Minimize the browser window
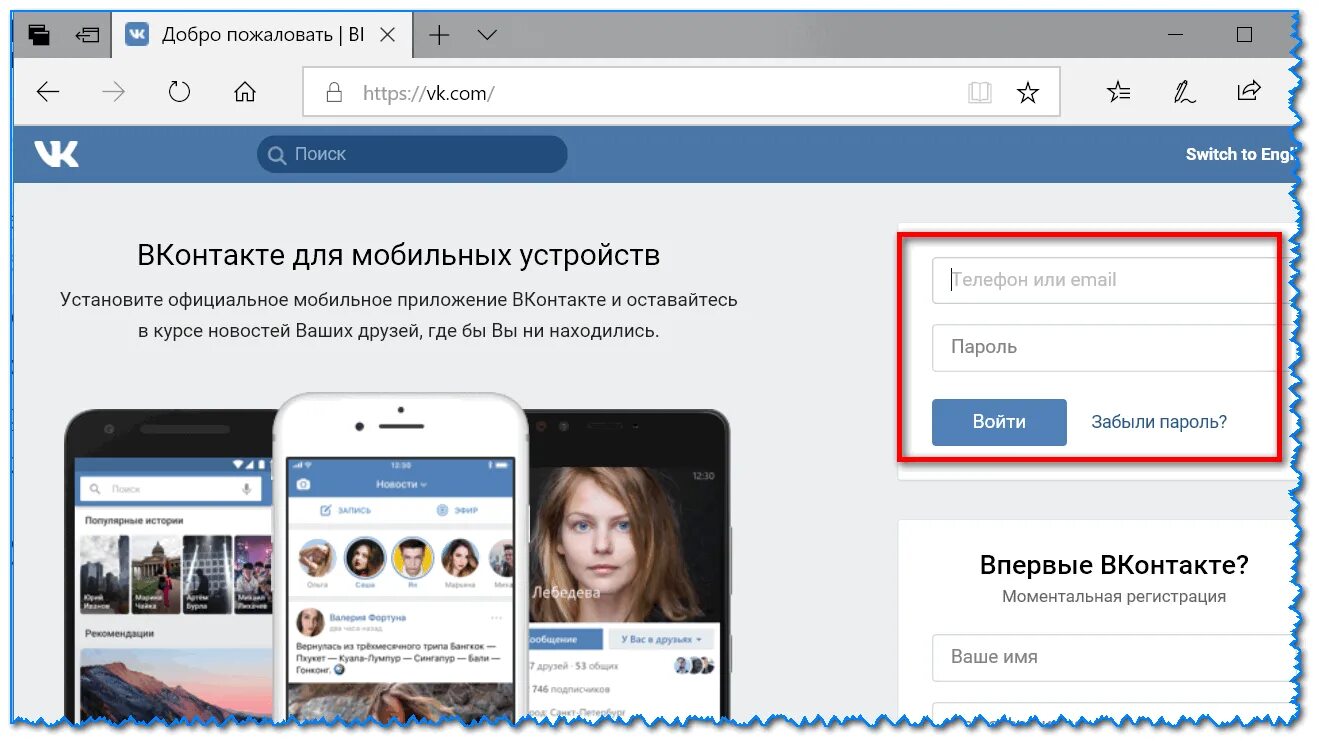The height and width of the screenshot is (744, 1319). (1176, 35)
